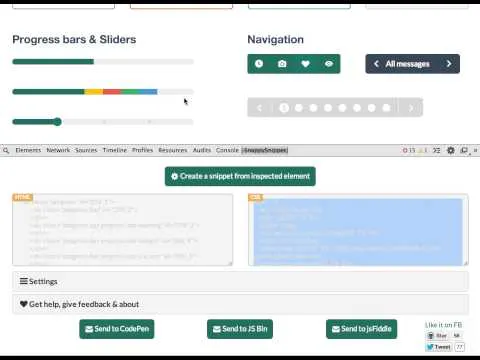Select the SnappySnippet tab
Screen dimensions: 480x360
(x=265, y=150)
